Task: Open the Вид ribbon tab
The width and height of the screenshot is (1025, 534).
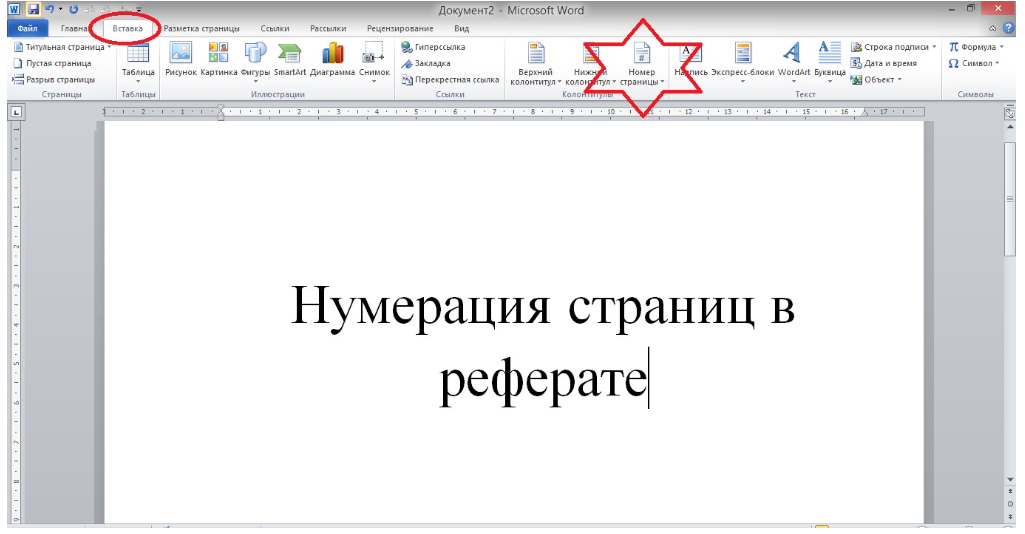Action: click(462, 28)
